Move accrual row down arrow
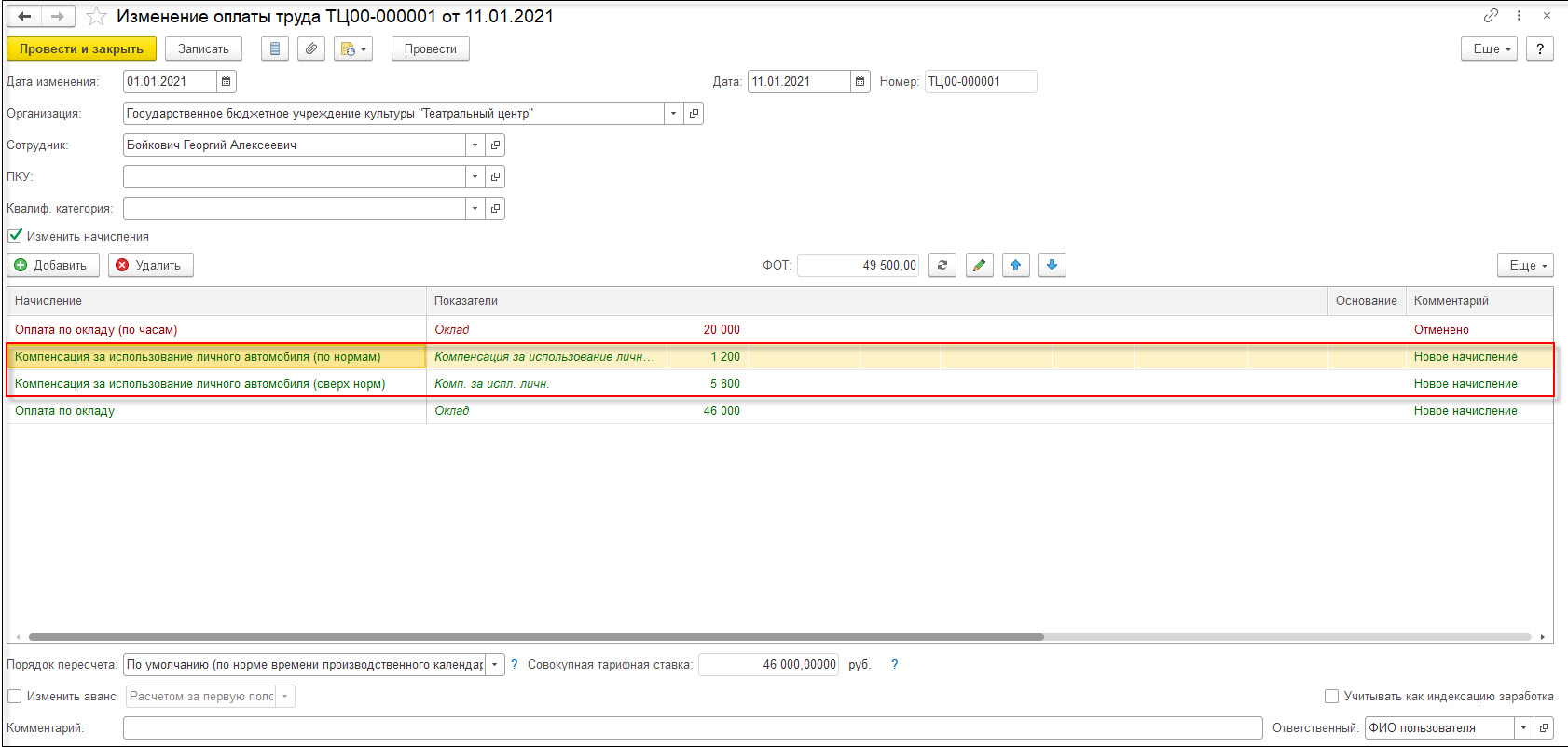Image resolution: width=1568 pixels, height=747 pixels. [x=1052, y=265]
